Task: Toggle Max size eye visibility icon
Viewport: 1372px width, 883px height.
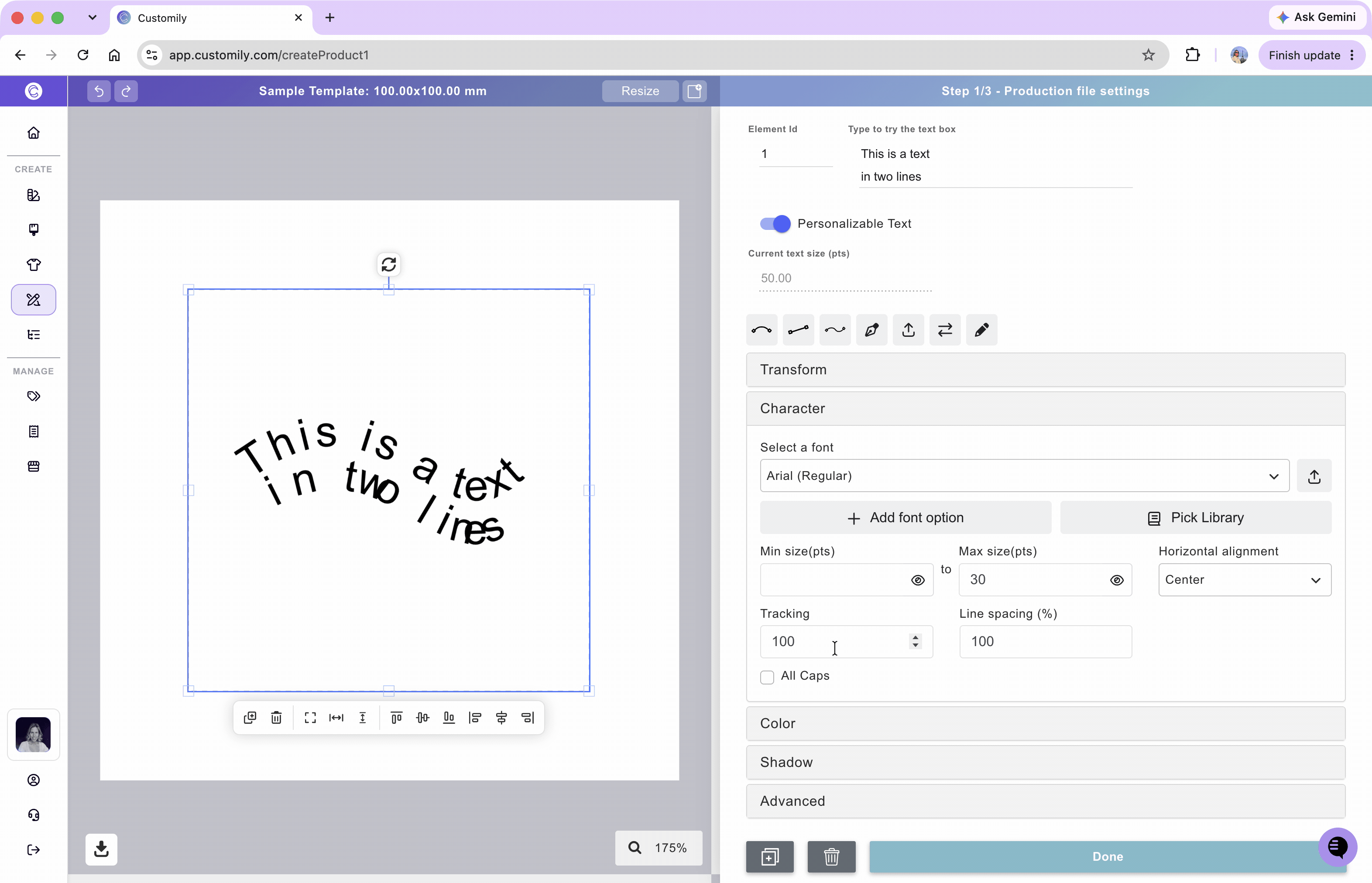Action: click(x=1116, y=580)
